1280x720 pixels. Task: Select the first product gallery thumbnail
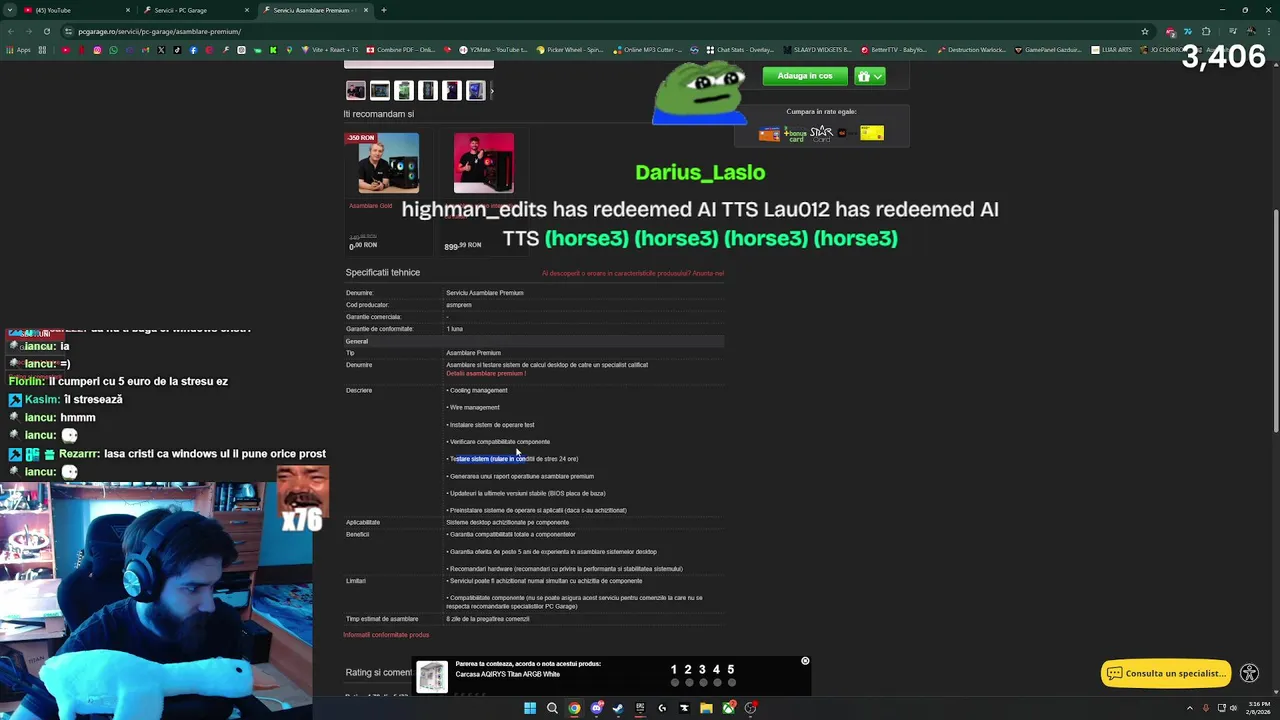[x=356, y=91]
